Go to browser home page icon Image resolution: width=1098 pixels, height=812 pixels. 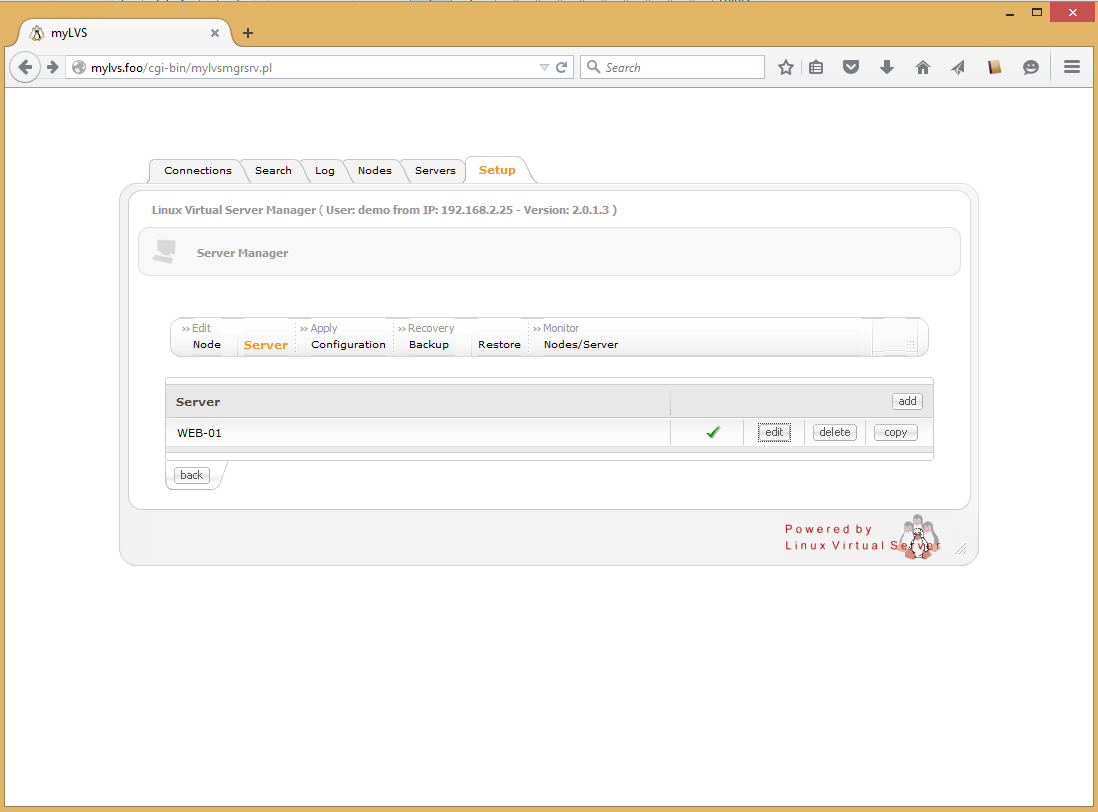pyautogui.click(x=922, y=67)
